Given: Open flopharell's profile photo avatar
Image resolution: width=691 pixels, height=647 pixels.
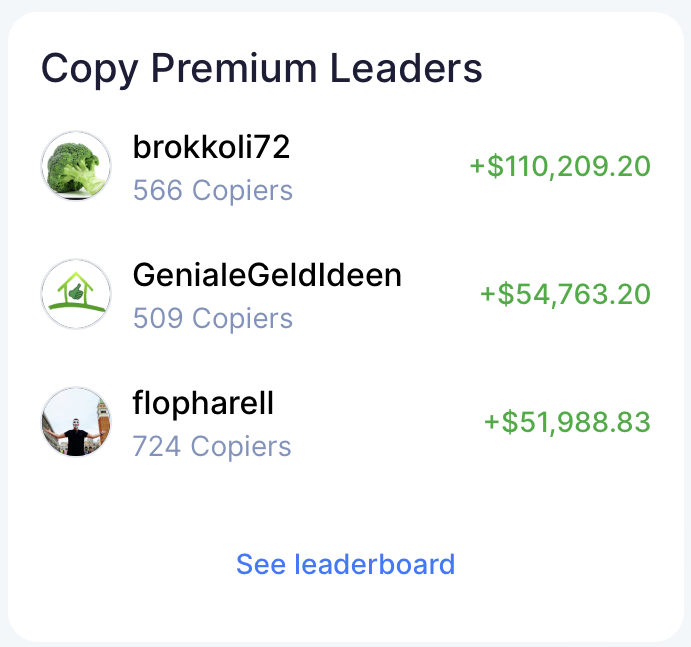Looking at the screenshot, I should click(x=76, y=422).
